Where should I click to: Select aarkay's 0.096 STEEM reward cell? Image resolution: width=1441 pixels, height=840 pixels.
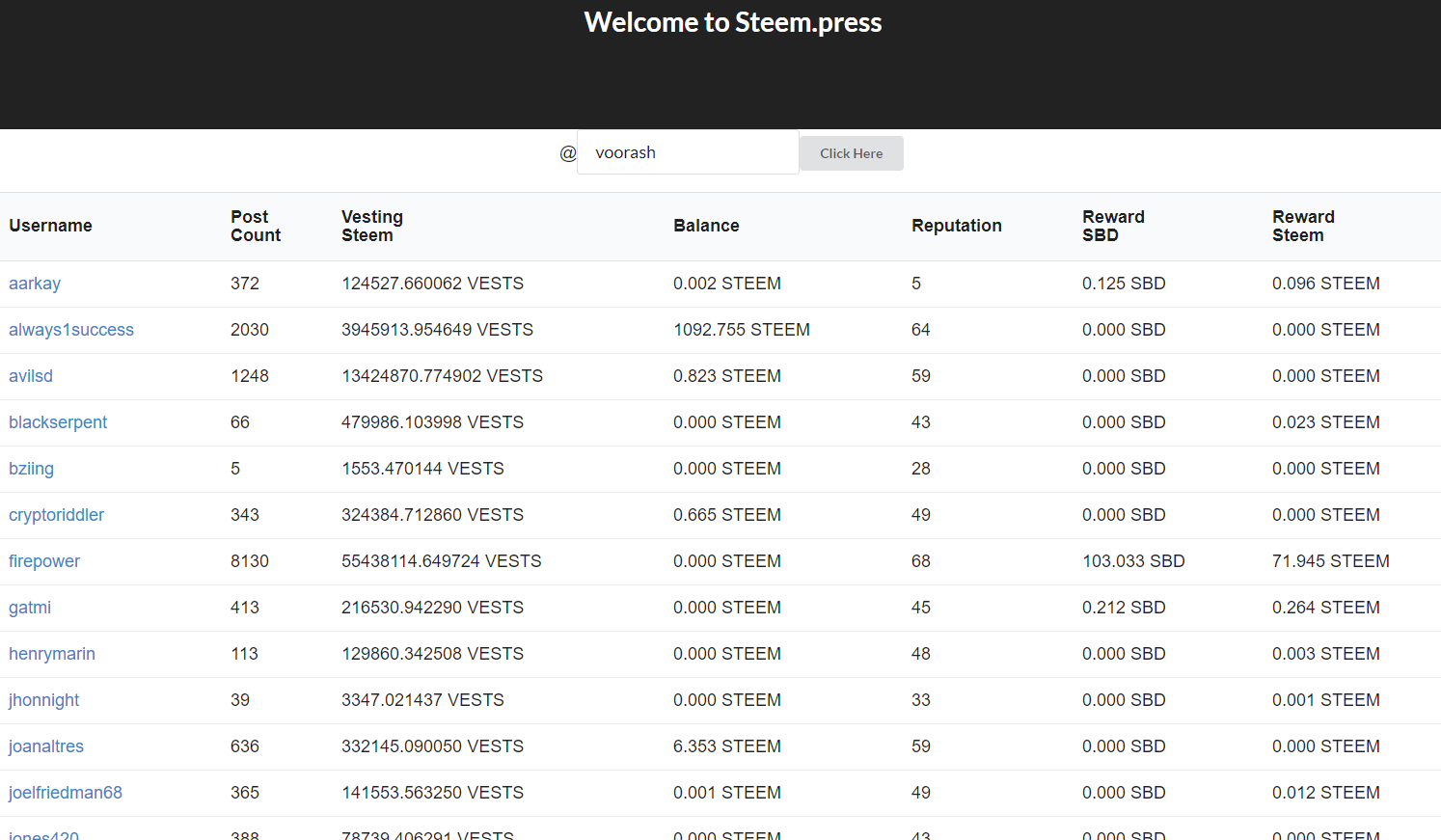(1326, 284)
